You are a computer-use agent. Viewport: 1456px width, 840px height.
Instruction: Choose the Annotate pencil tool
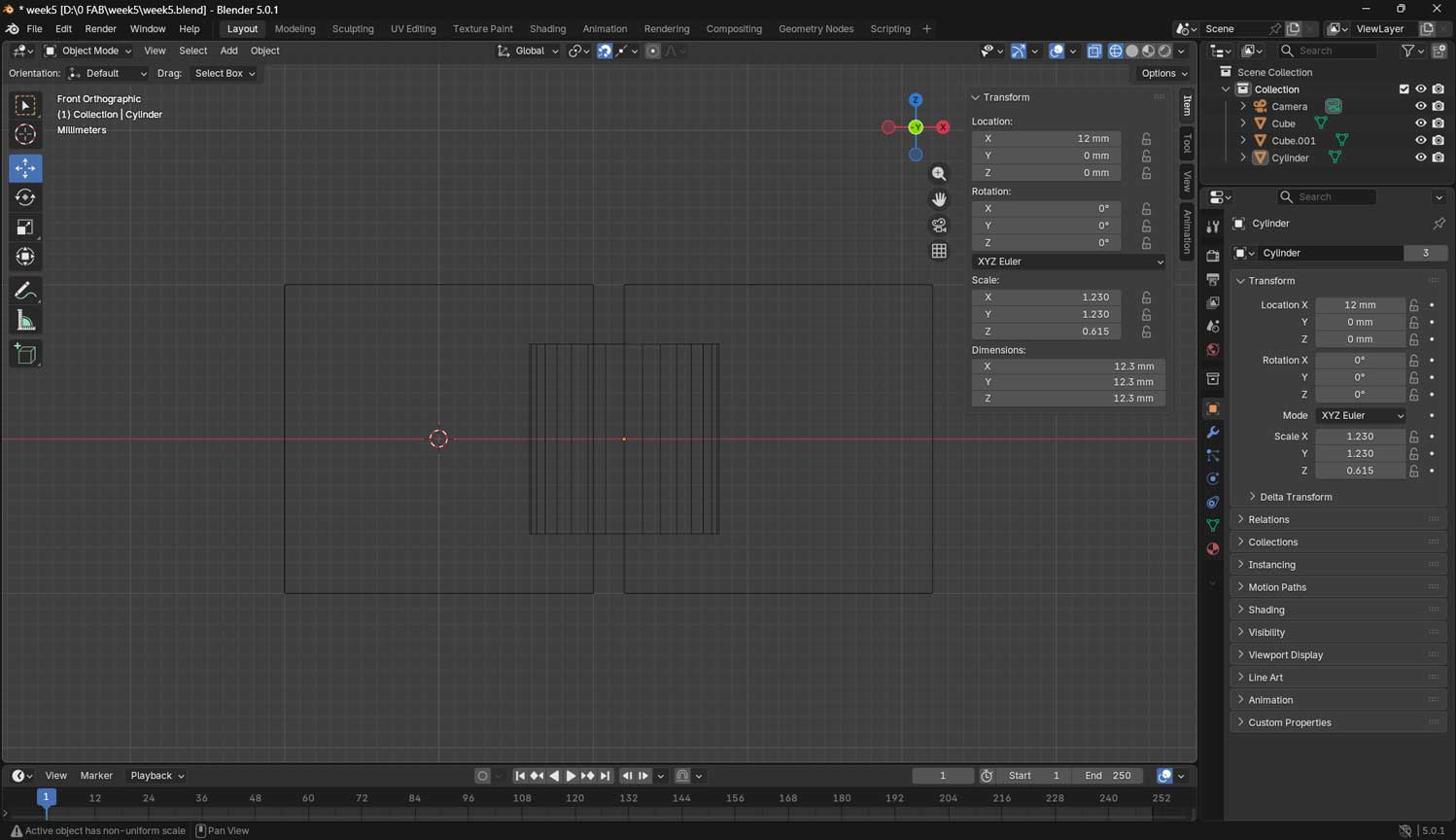click(25, 291)
